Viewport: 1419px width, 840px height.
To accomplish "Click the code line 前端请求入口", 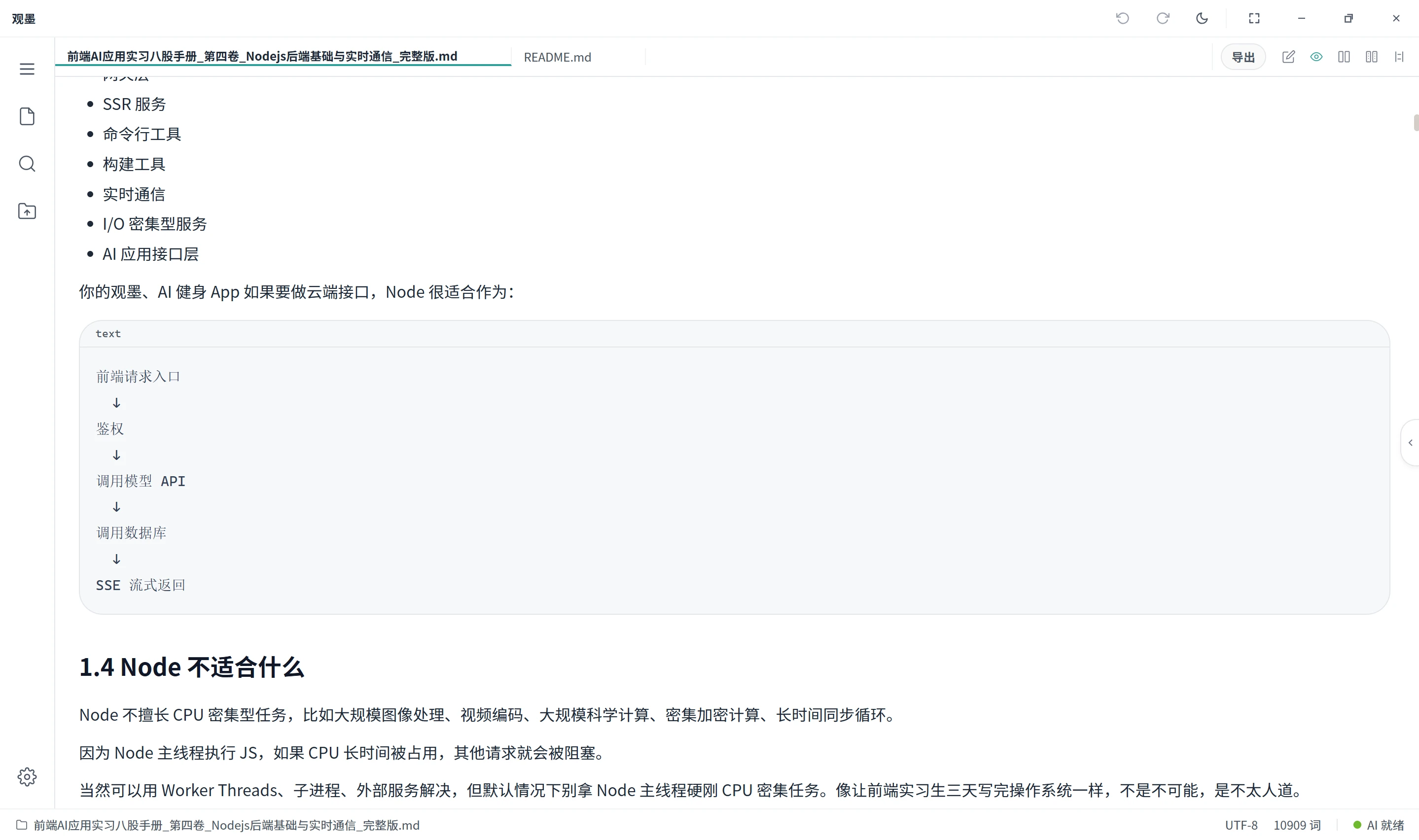I will [138, 377].
